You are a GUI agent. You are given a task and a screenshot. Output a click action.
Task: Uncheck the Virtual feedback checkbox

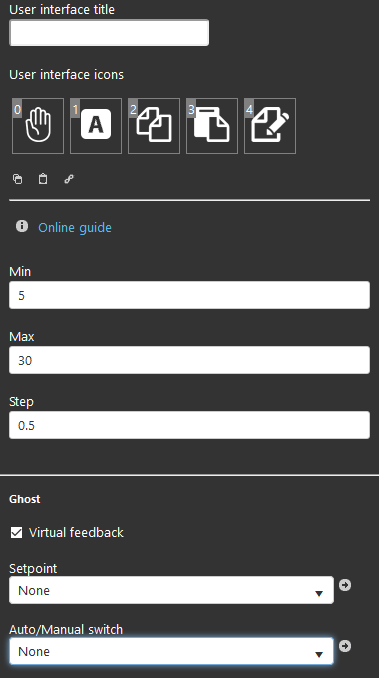pos(16,532)
